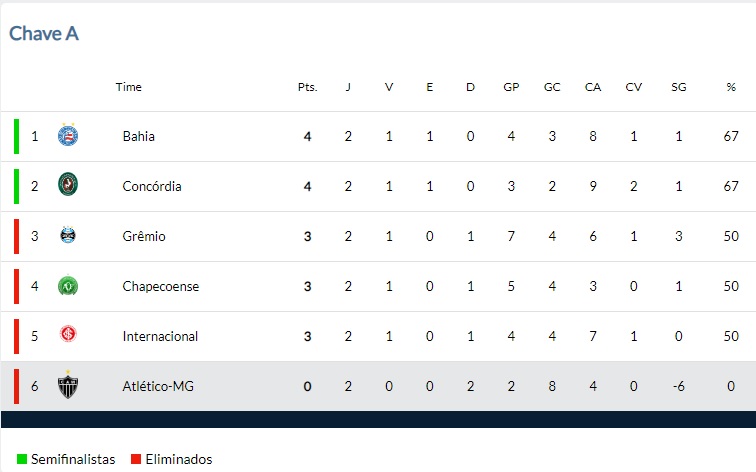Click the Chapecoense club crest
Image resolution: width=756 pixels, height=472 pixels.
click(x=68, y=286)
